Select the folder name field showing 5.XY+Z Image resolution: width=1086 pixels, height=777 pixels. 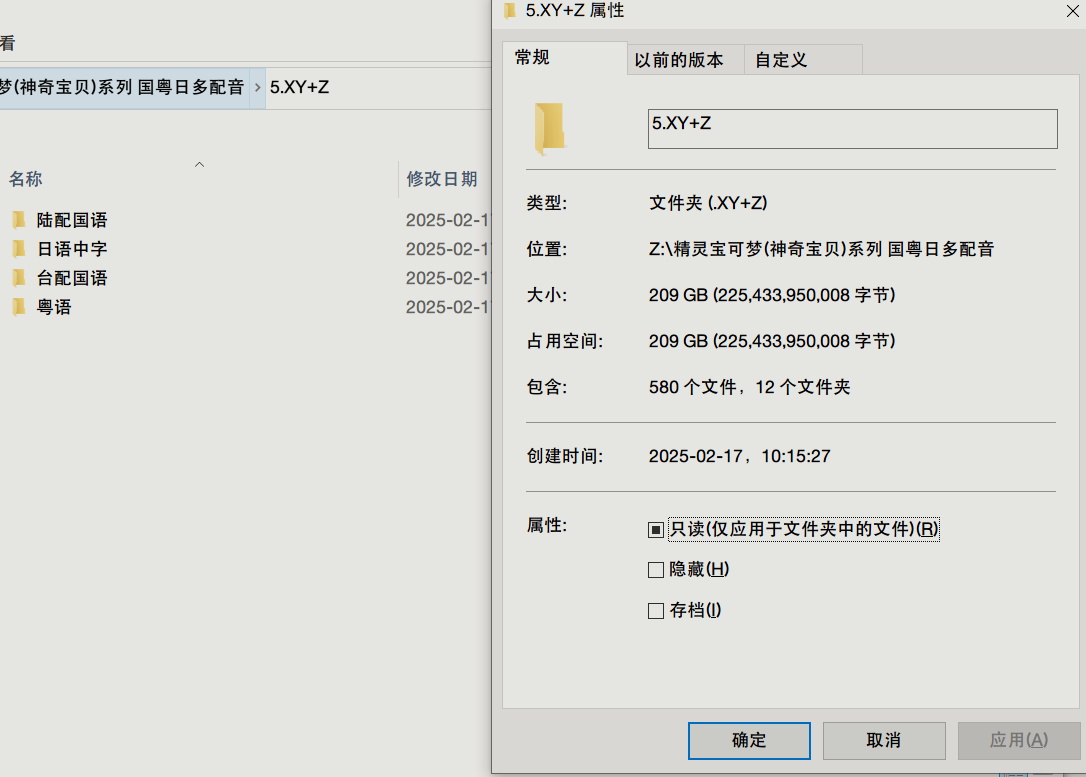[x=852, y=128]
